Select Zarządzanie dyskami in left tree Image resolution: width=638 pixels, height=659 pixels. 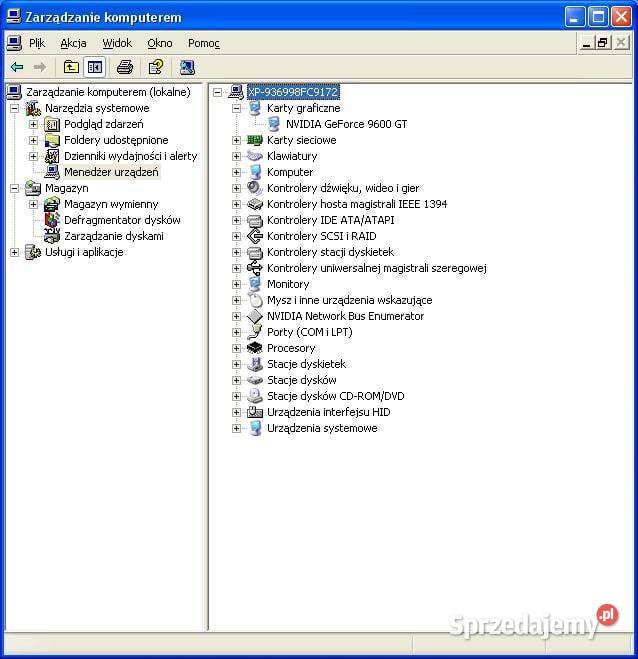point(113,236)
